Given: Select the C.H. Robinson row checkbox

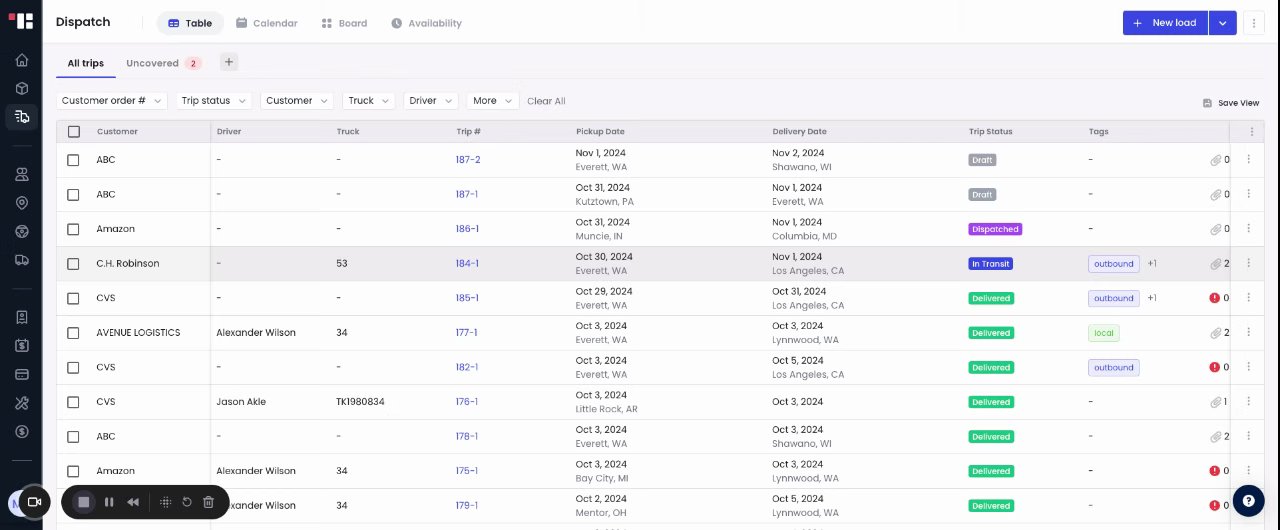Looking at the screenshot, I should (73, 264).
